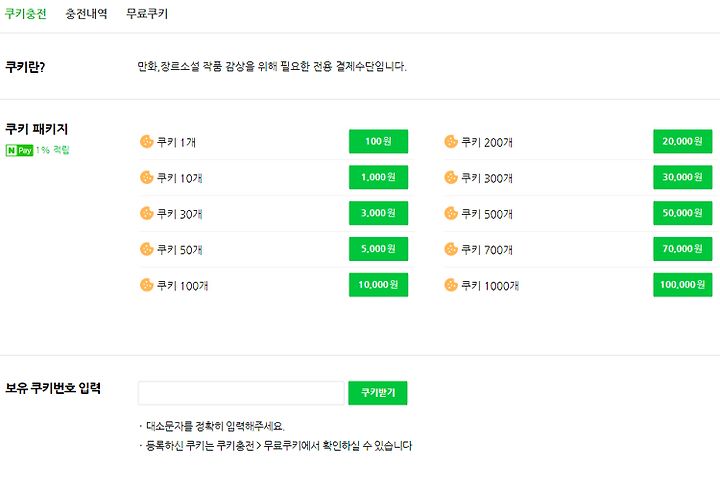720x489 pixels.
Task: Focus the cookie number input field
Action: tap(241, 393)
